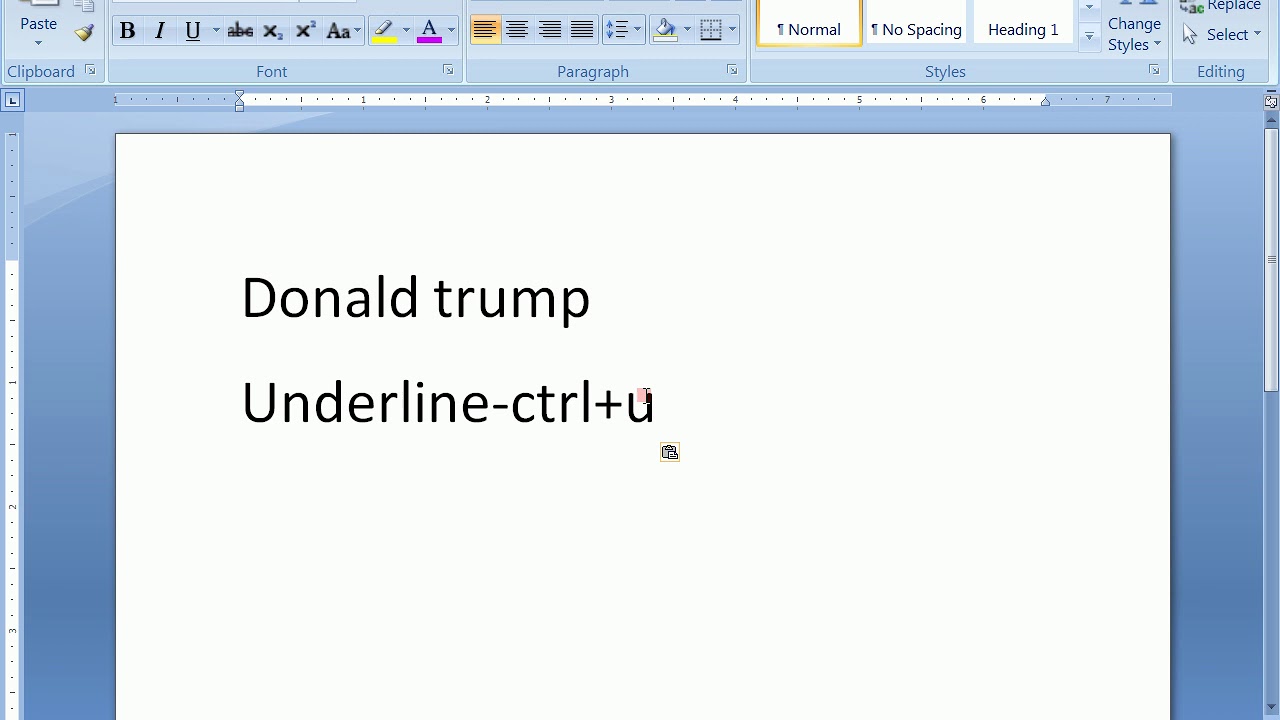Show next row of styles gallery

[1089, 8]
